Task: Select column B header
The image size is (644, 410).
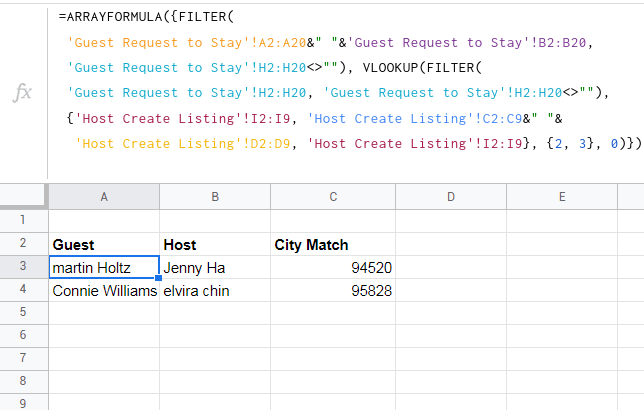Action: point(215,197)
